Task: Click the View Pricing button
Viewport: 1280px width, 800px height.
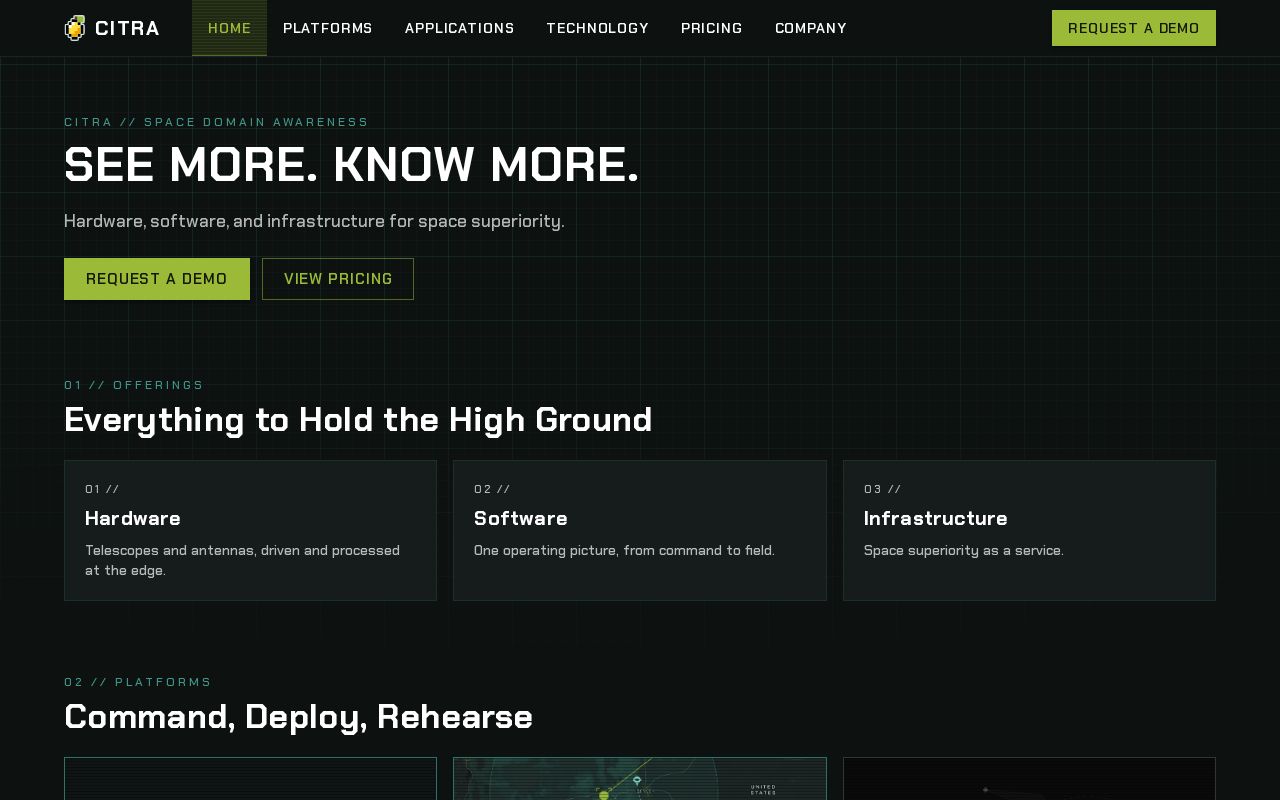Action: point(338,279)
